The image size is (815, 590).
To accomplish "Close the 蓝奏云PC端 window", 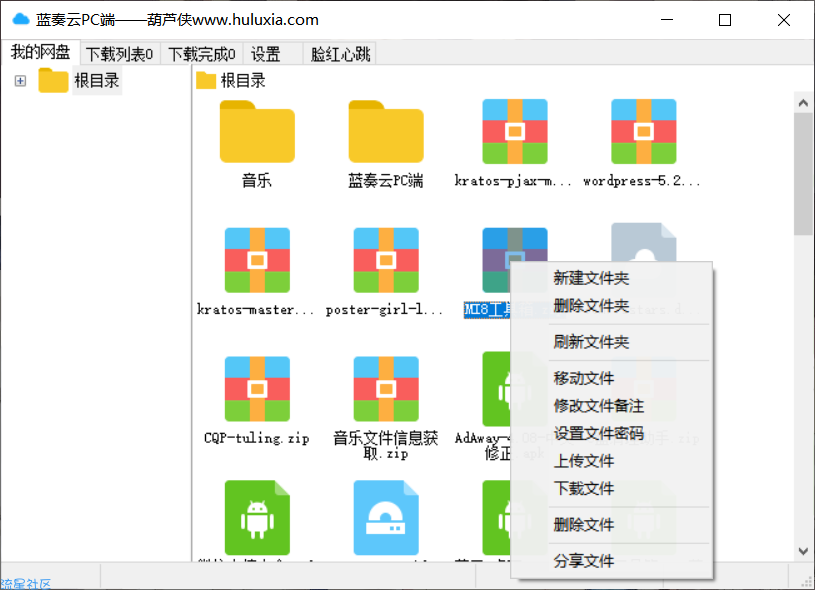I will tap(784, 20).
